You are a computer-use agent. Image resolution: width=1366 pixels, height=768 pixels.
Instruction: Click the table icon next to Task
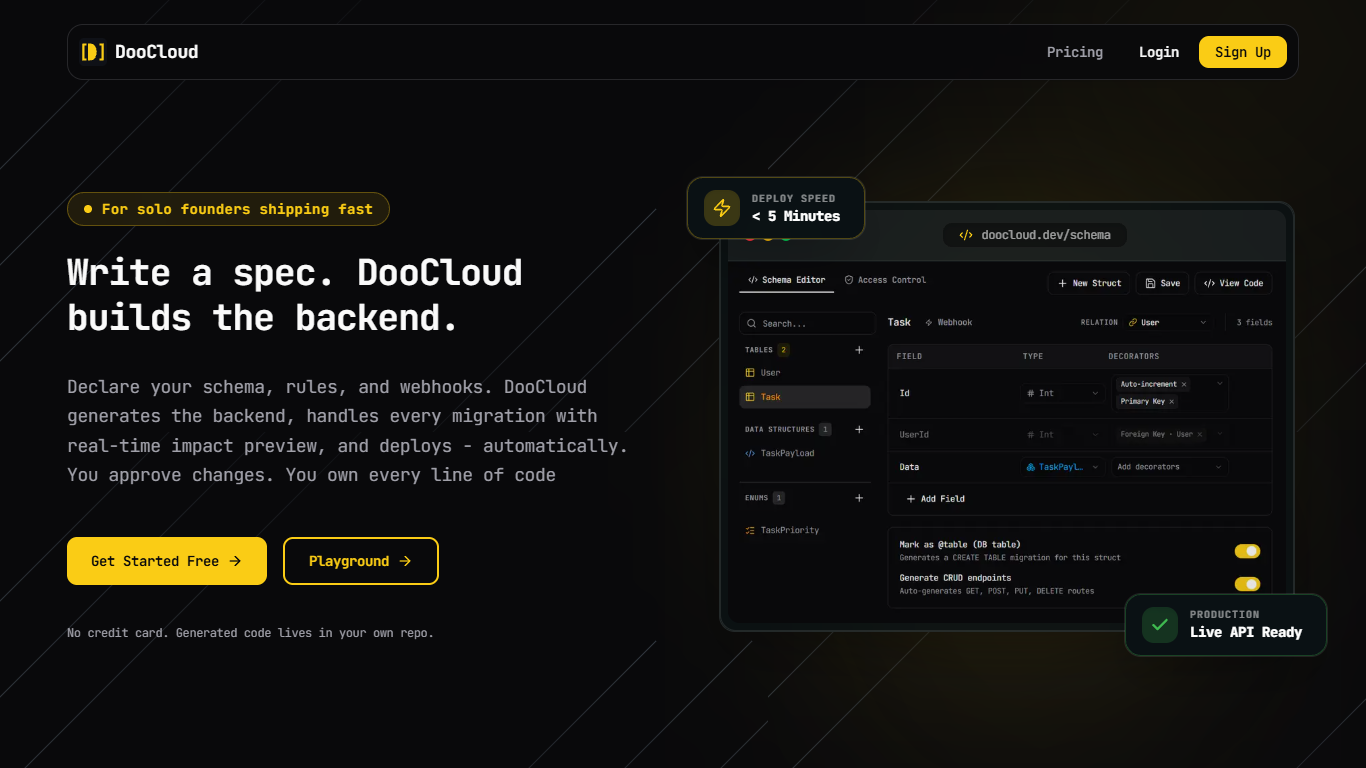[750, 397]
